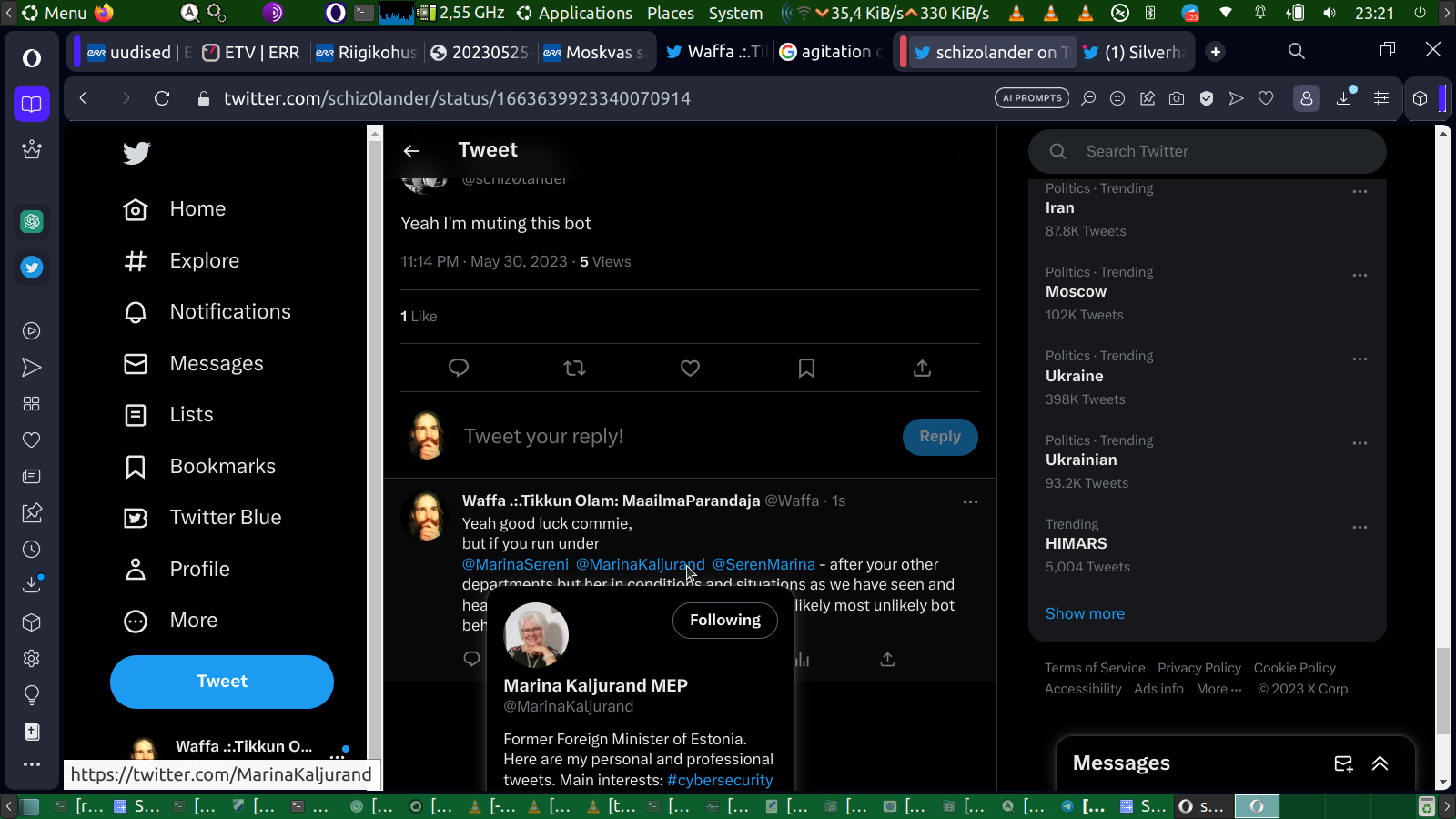Switch to the Riigikohus tab
This screenshot has height=819, width=1456.
tap(366, 52)
